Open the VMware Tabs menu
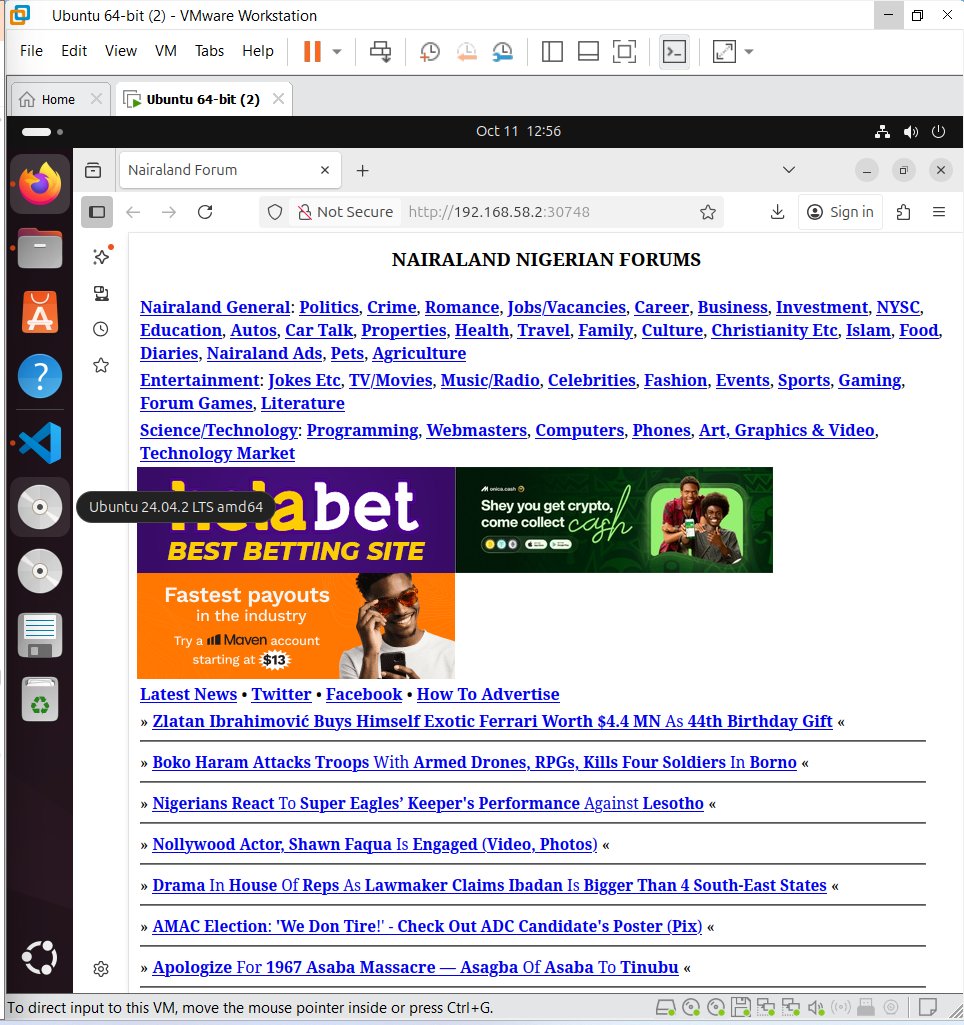This screenshot has height=1025, width=964. [x=209, y=50]
